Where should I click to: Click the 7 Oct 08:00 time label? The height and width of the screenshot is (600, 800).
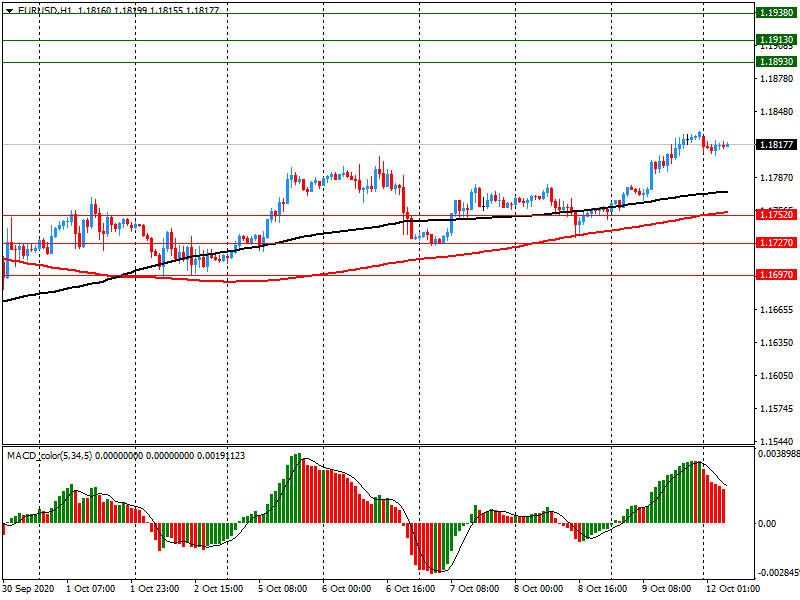(474, 589)
